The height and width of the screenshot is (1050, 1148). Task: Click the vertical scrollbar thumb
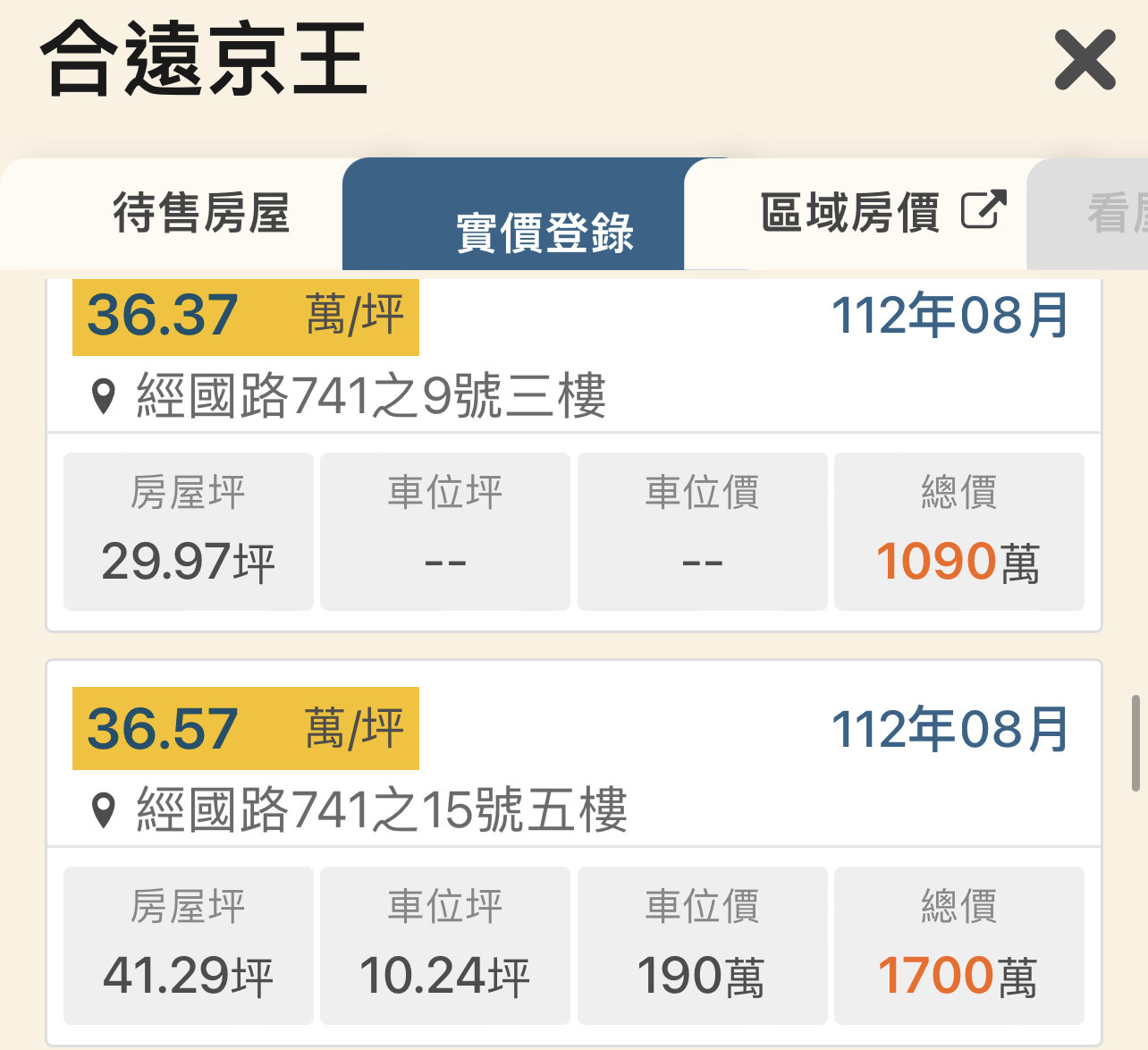pyautogui.click(x=1135, y=742)
